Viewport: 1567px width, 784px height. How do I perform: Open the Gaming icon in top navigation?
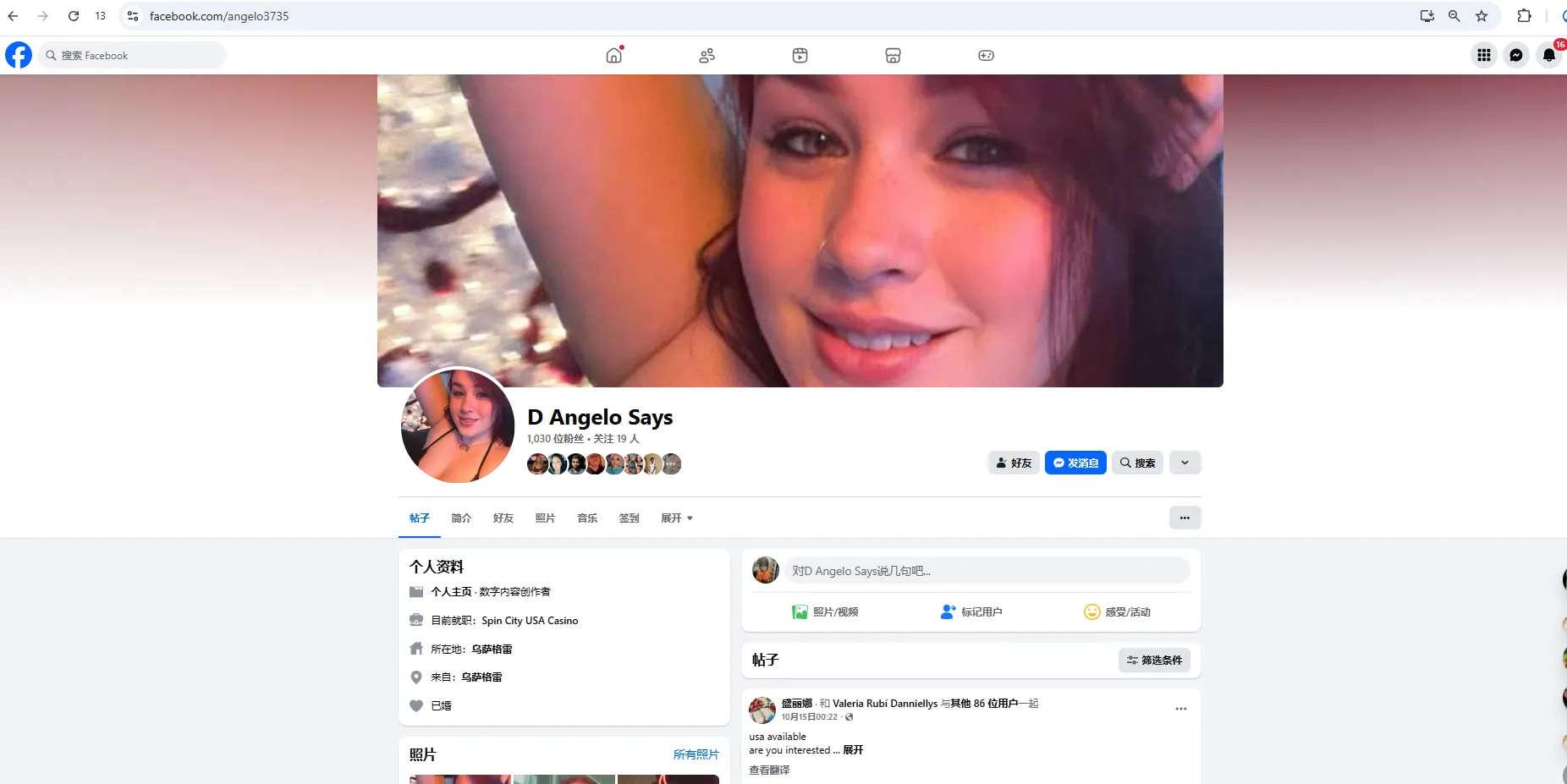tap(986, 55)
